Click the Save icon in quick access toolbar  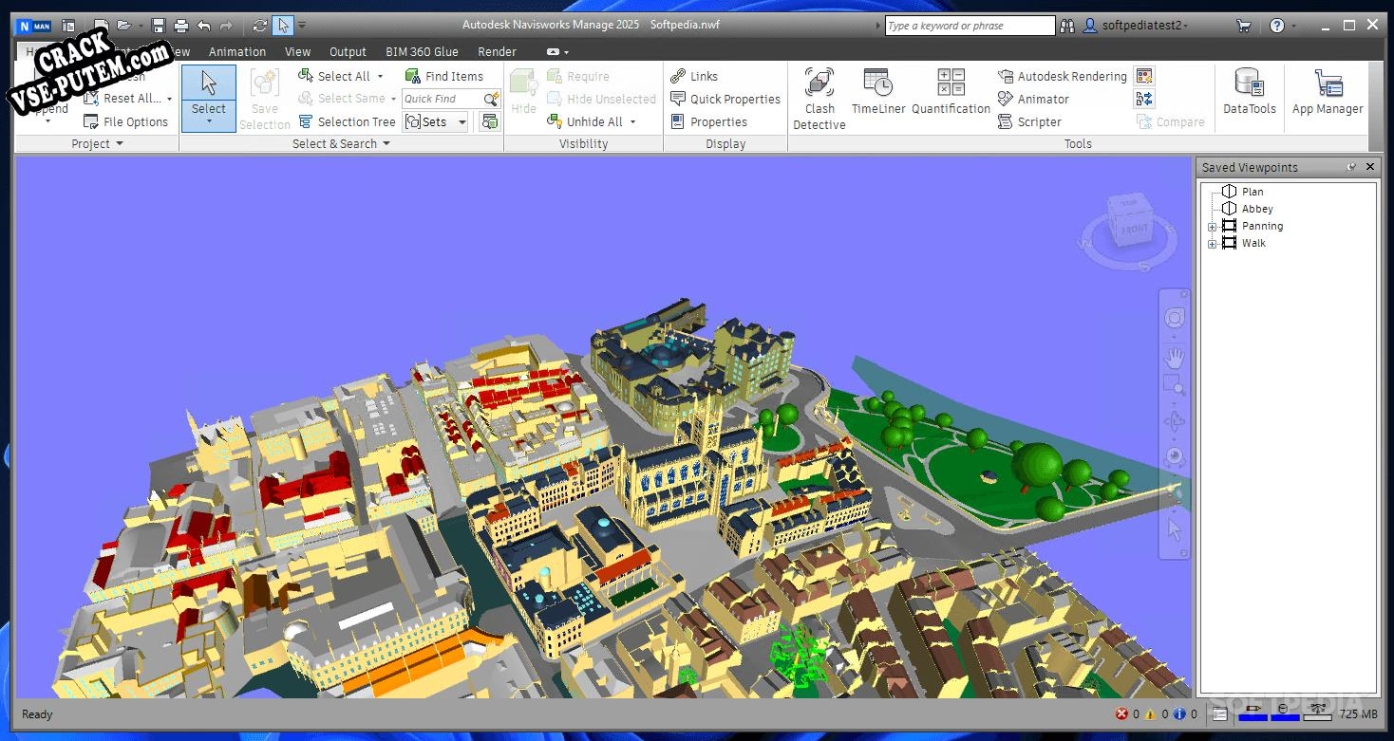(158, 26)
